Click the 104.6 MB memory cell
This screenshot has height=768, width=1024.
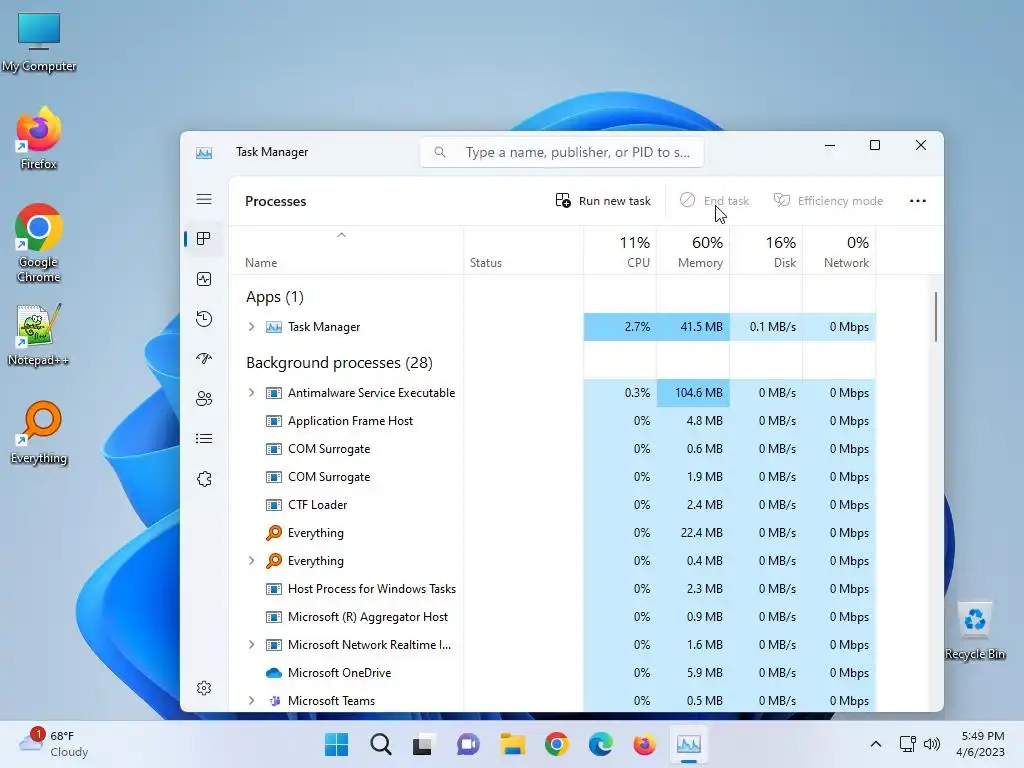(693, 392)
